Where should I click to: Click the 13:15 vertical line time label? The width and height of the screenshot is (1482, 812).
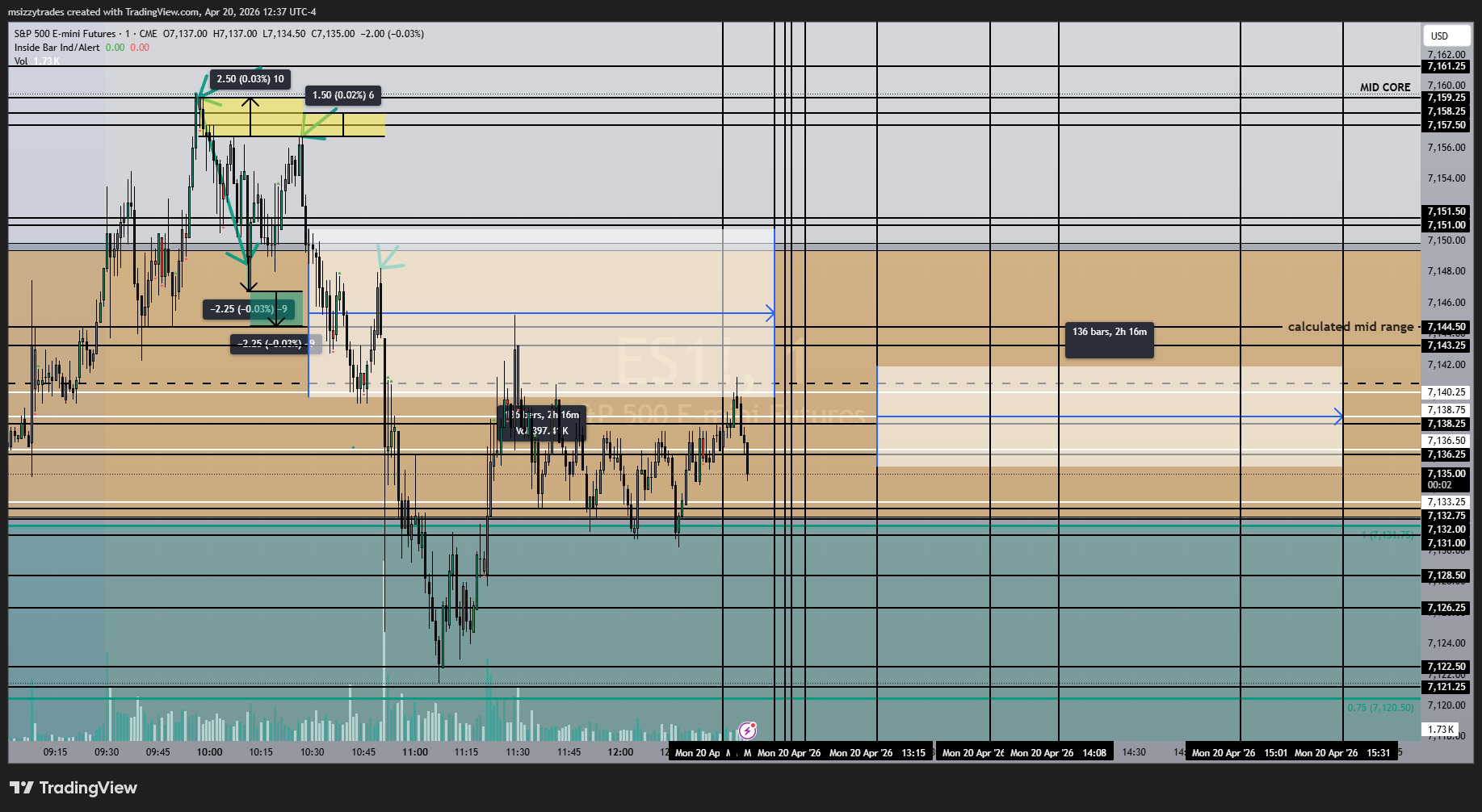pos(878,752)
